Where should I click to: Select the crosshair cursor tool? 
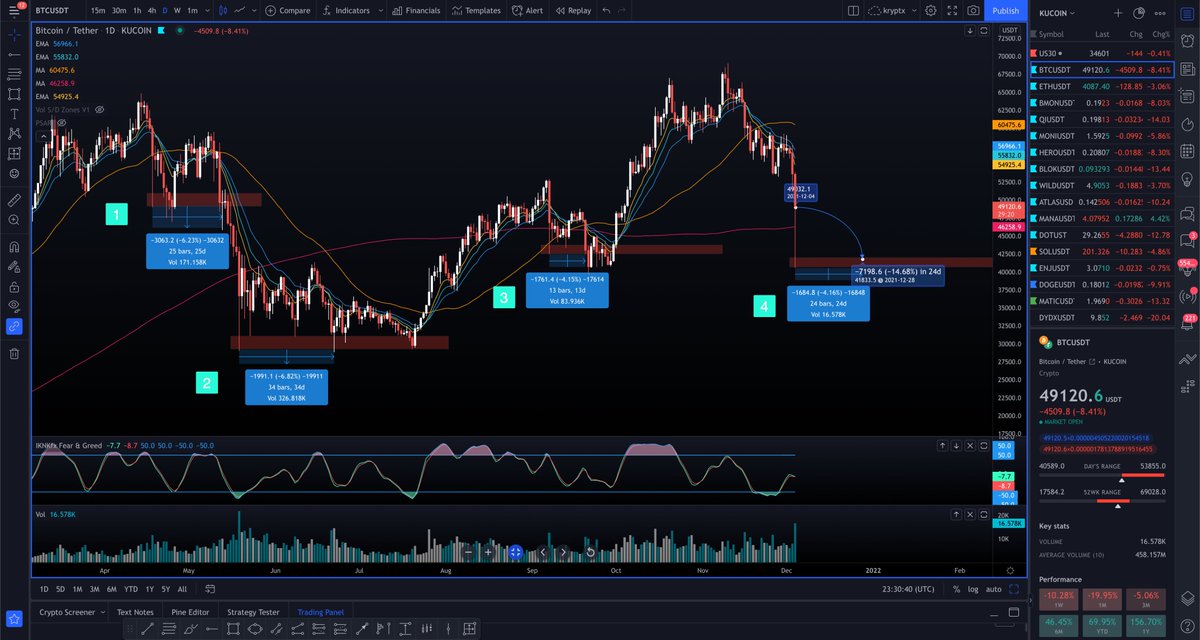coord(14,35)
